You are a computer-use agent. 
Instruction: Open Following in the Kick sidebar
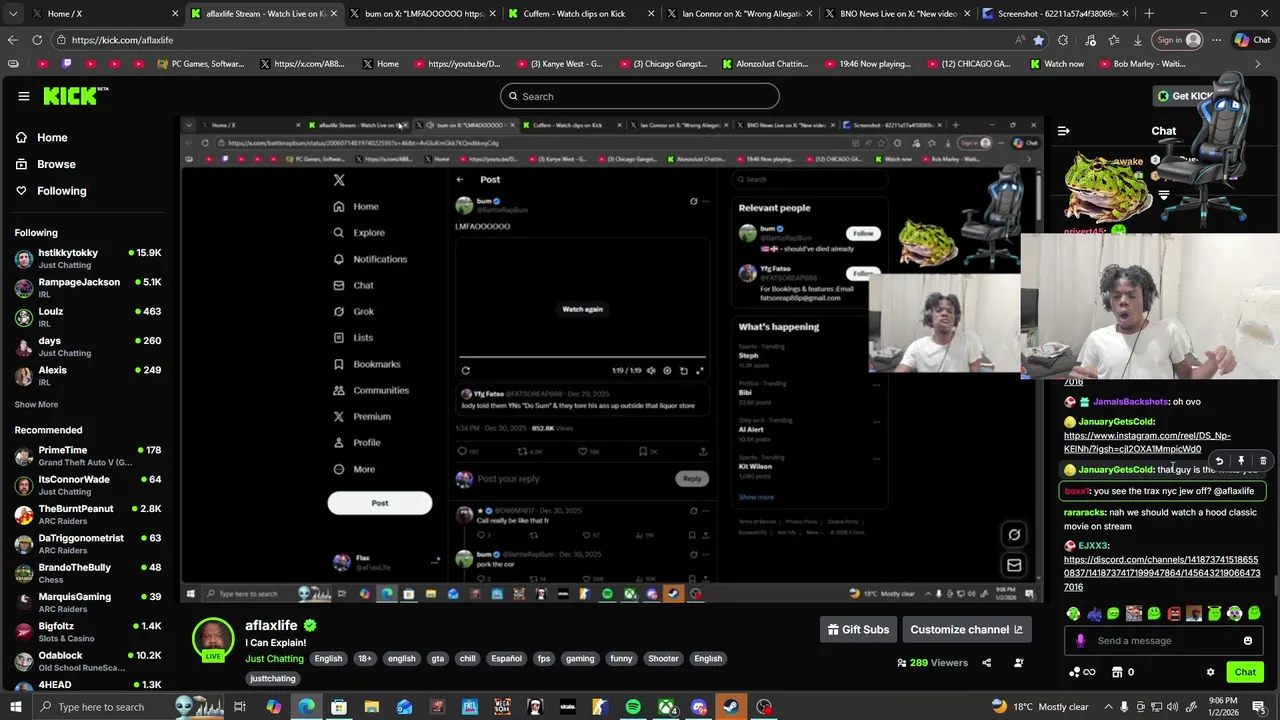[x=50, y=191]
